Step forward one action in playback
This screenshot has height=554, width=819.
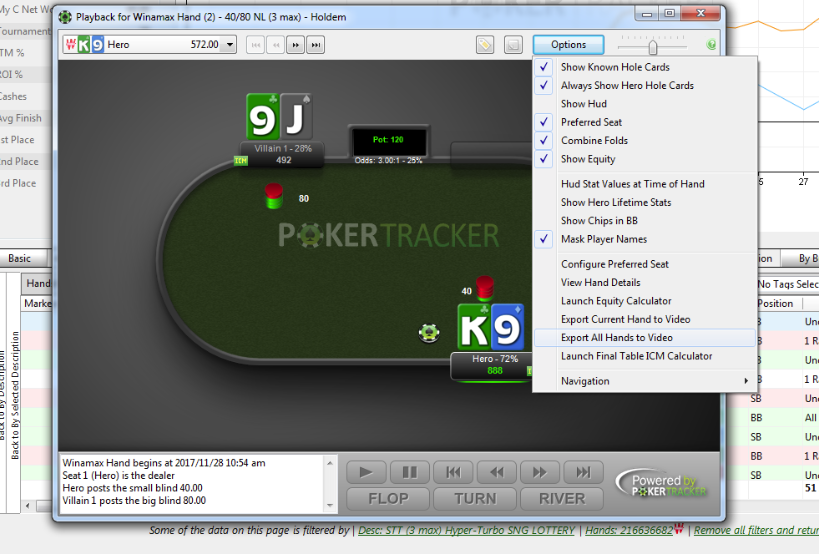pyautogui.click(x=540, y=473)
